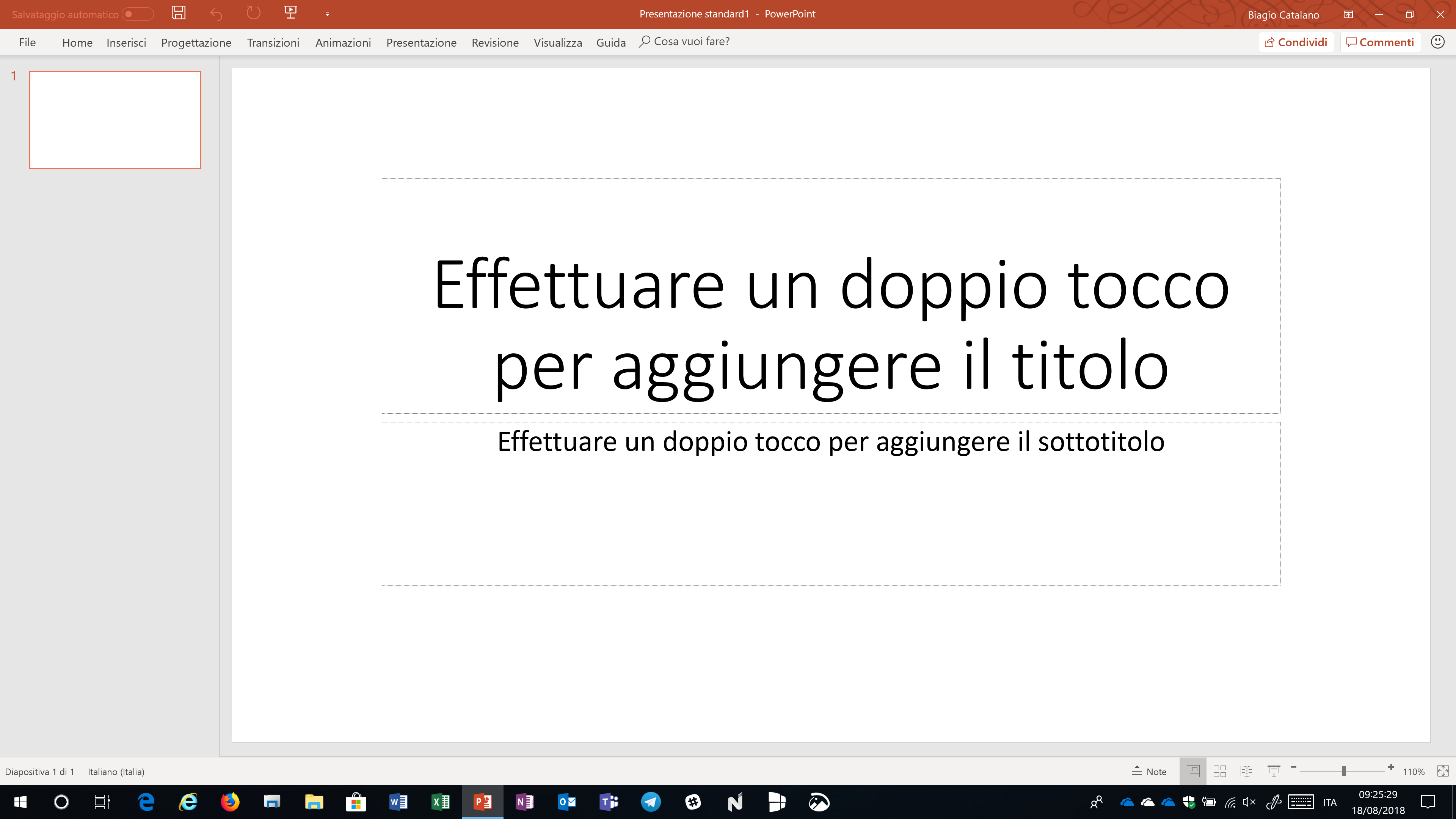Switch to Slide Sorter view icon
Viewport: 1456px width, 819px height.
pyautogui.click(x=1220, y=772)
